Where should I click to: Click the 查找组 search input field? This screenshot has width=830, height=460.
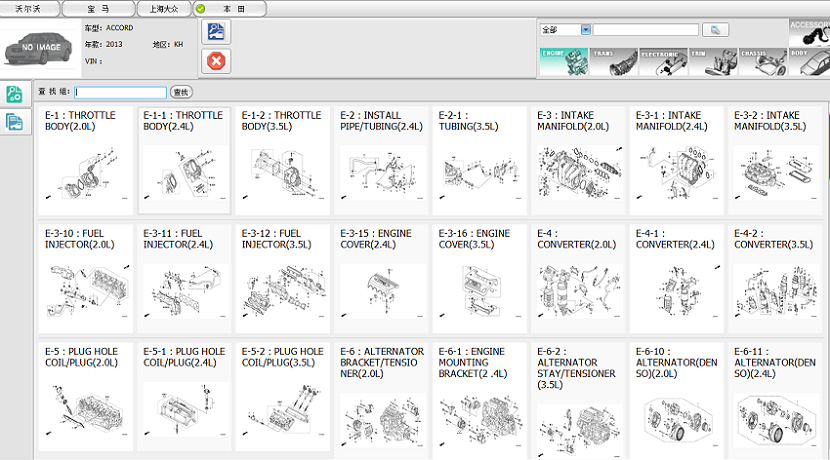click(x=120, y=92)
